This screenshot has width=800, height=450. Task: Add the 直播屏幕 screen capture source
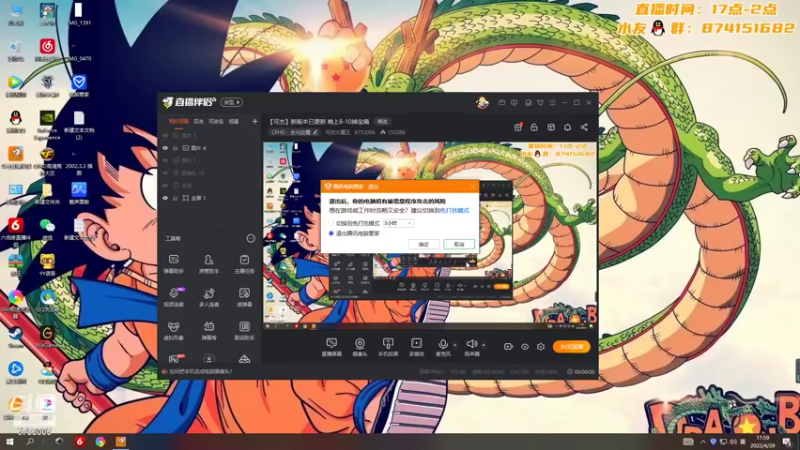(x=332, y=347)
